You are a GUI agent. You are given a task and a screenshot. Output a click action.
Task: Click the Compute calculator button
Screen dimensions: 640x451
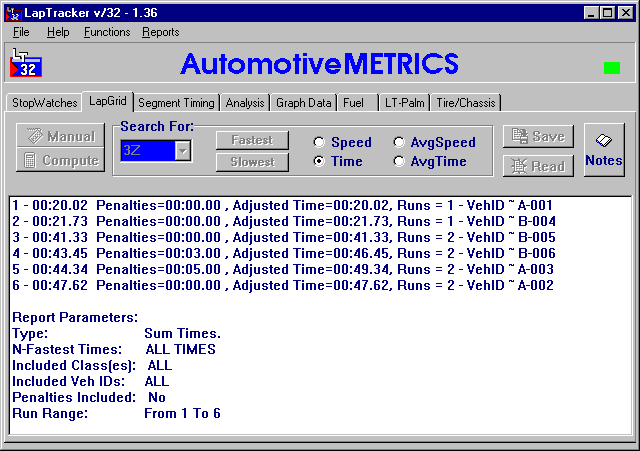tap(60, 160)
